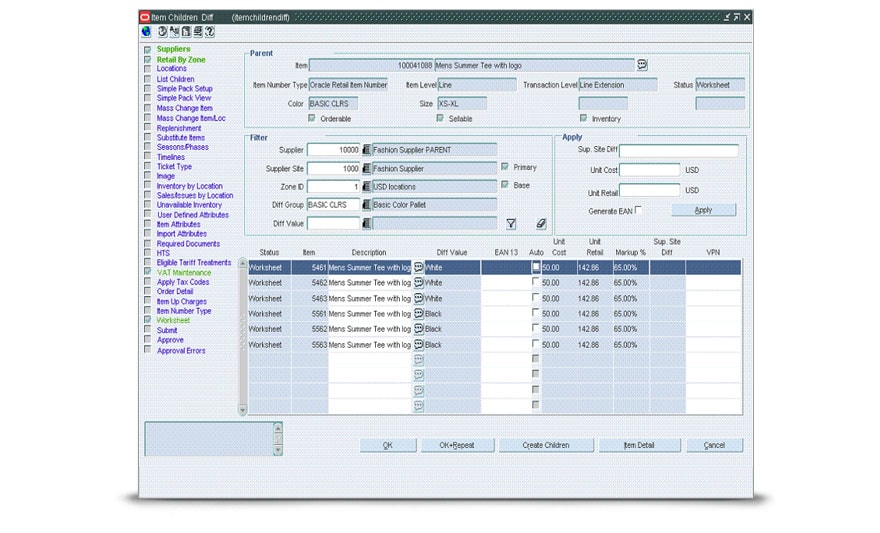Click the Sup. Site Diff input field
880x533 pixels.
(679, 150)
